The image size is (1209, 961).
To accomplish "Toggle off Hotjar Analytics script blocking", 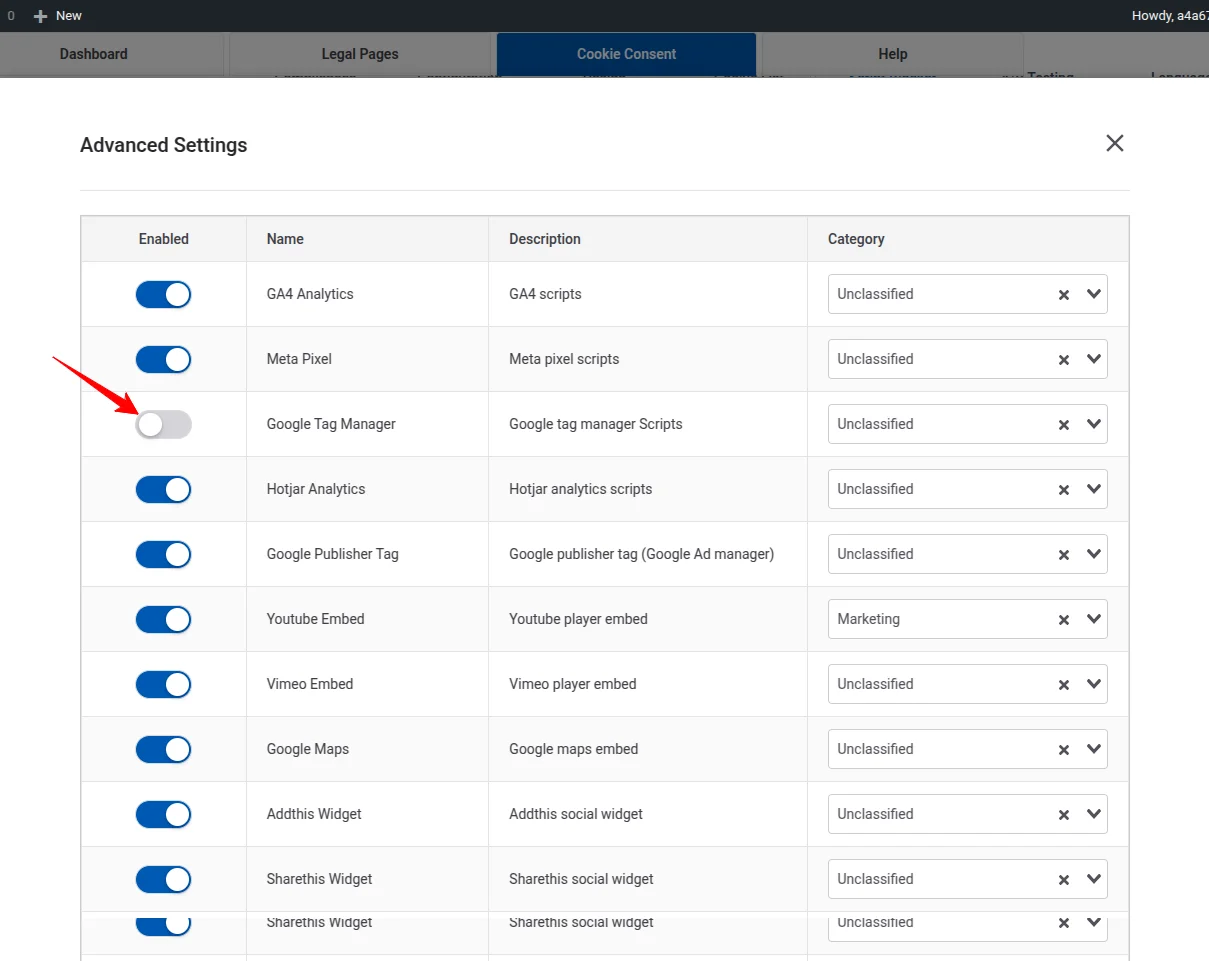I will tap(163, 489).
